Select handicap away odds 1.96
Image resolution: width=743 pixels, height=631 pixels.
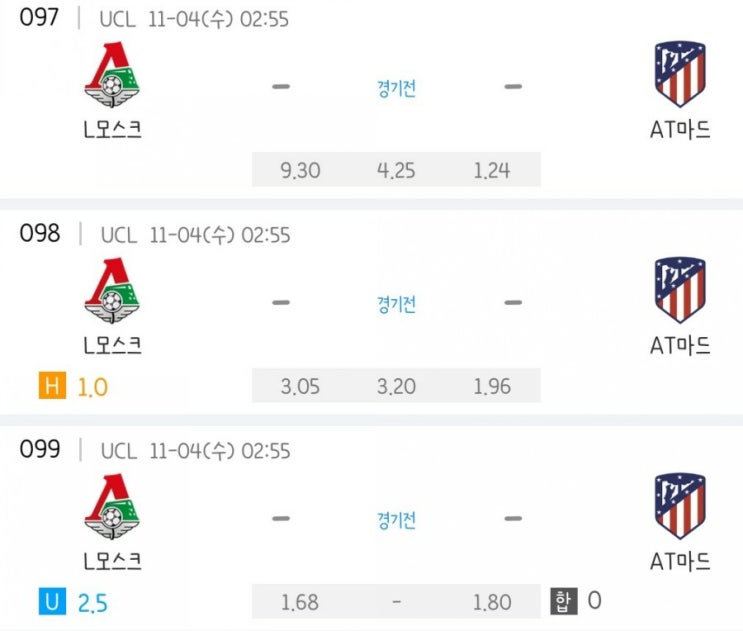click(492, 386)
